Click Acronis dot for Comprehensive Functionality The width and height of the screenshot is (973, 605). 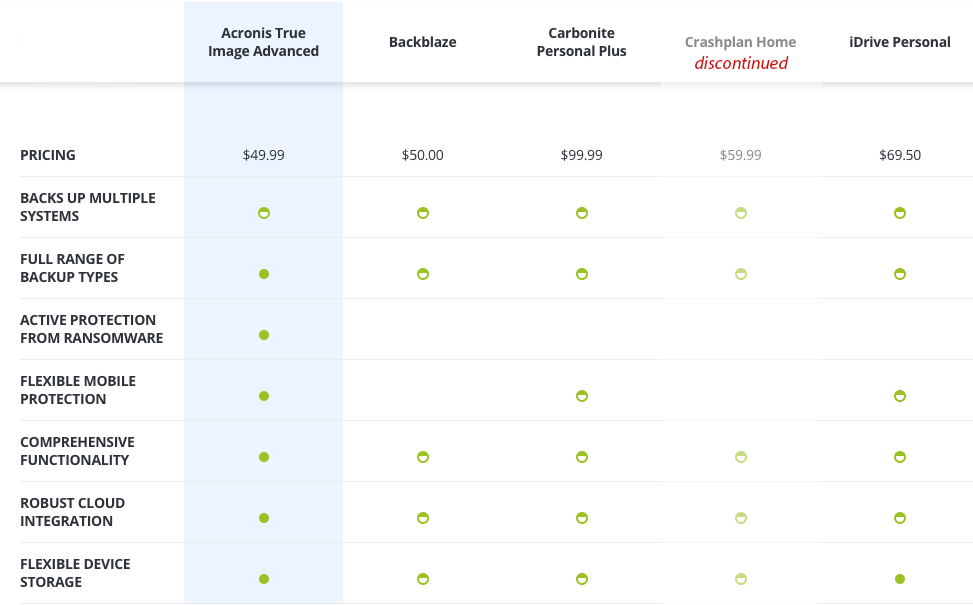coord(264,457)
